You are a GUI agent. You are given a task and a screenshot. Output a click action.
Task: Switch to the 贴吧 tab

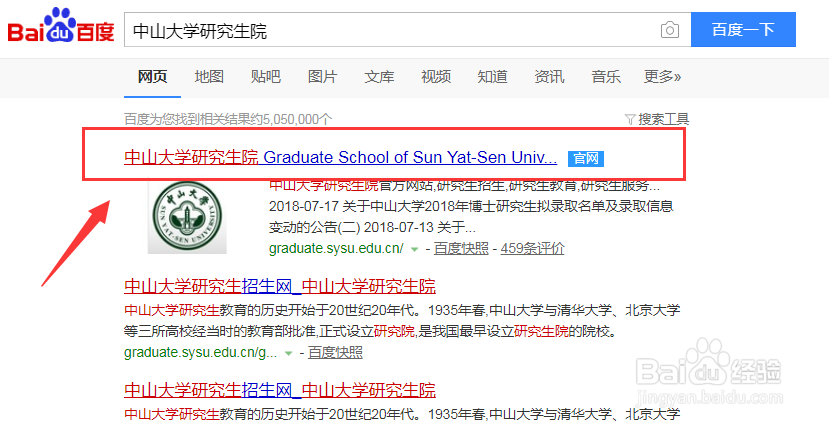[265, 77]
